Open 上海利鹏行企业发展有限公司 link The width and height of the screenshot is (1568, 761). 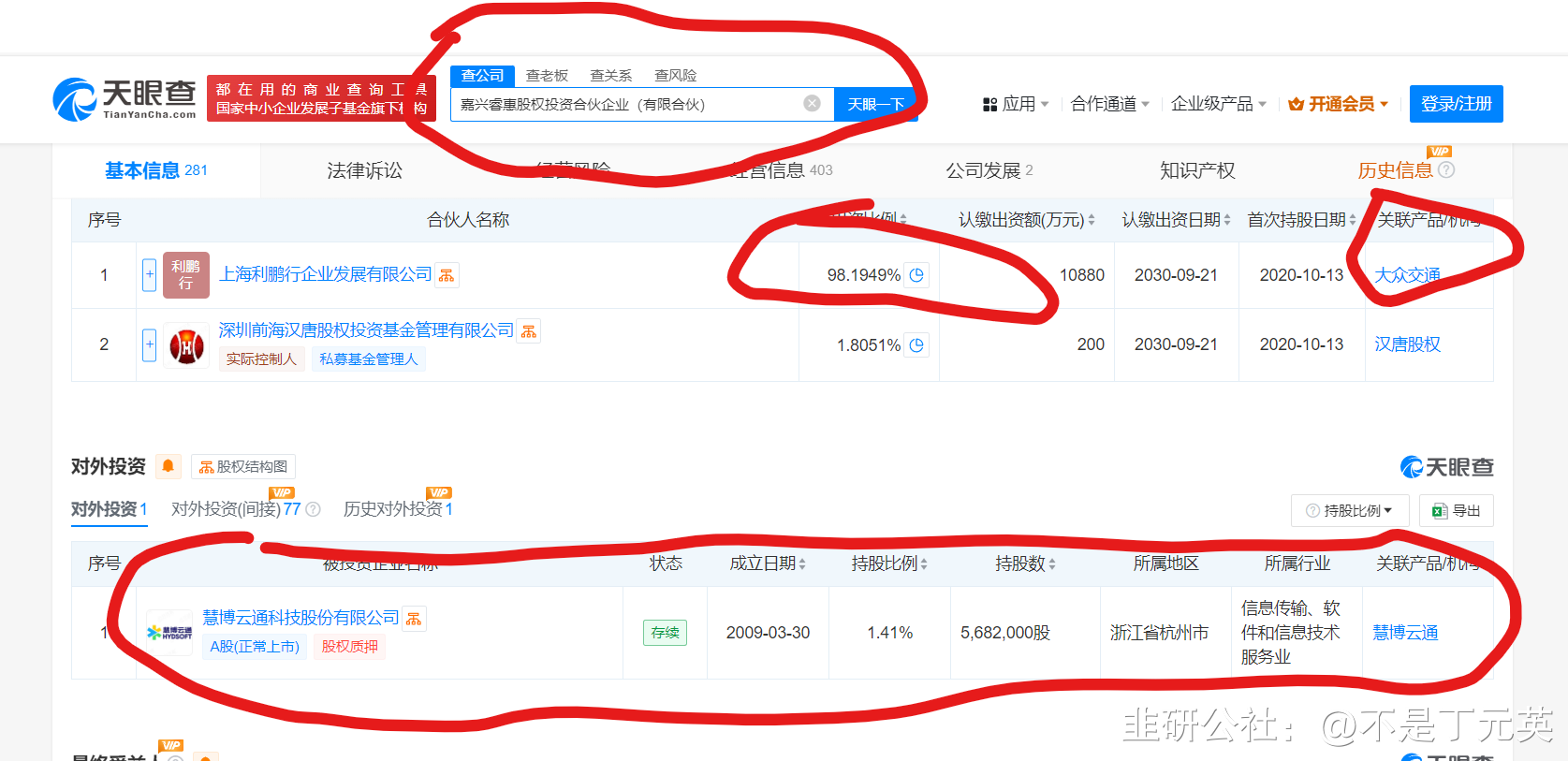pyautogui.click(x=325, y=274)
